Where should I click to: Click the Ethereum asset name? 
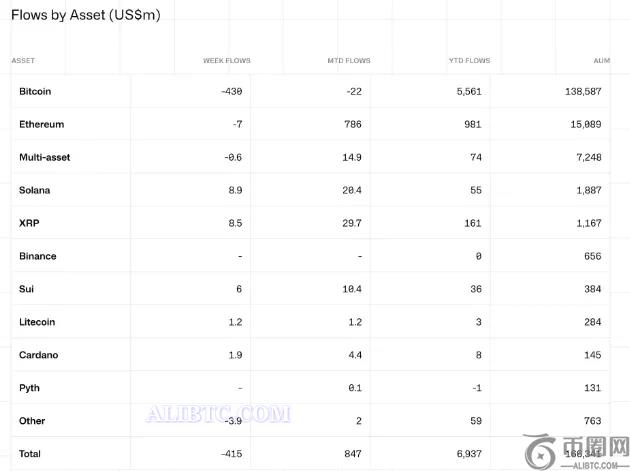[41, 125]
